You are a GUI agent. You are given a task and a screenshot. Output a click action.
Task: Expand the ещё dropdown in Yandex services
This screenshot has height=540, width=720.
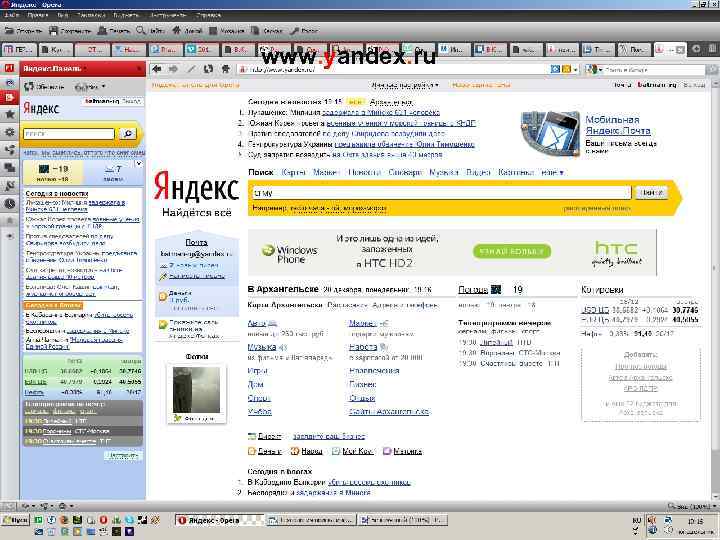[552, 173]
